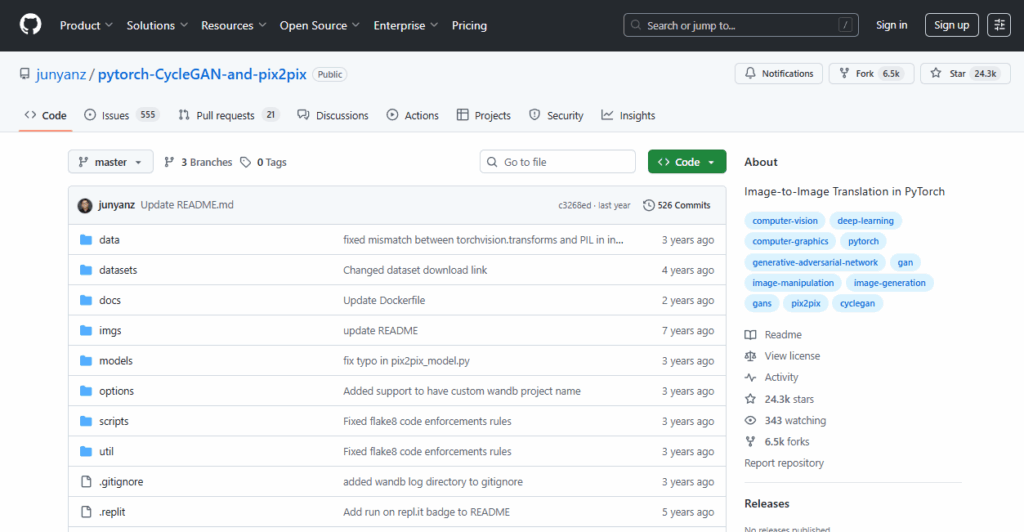Click the computer-vision topic tag

(784, 221)
